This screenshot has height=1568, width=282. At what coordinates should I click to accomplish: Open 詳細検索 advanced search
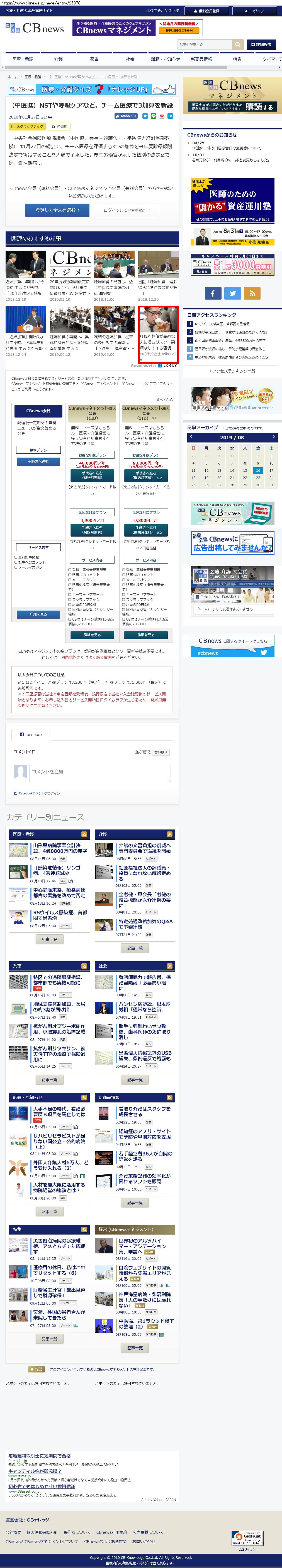261,45
